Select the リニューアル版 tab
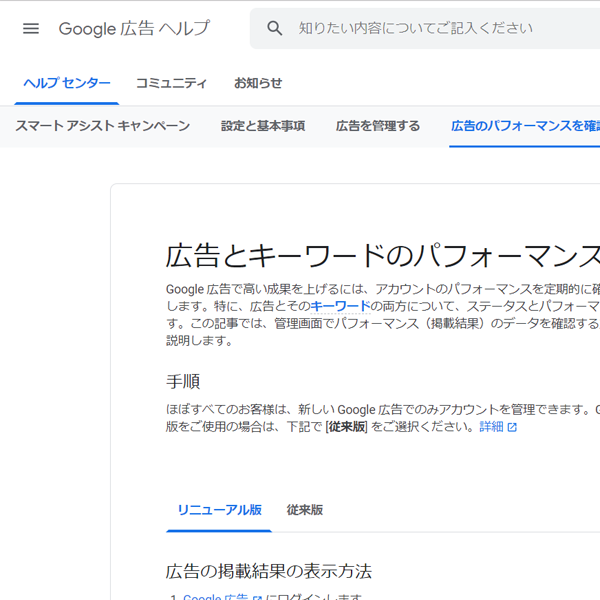The image size is (600, 600). click(x=219, y=510)
